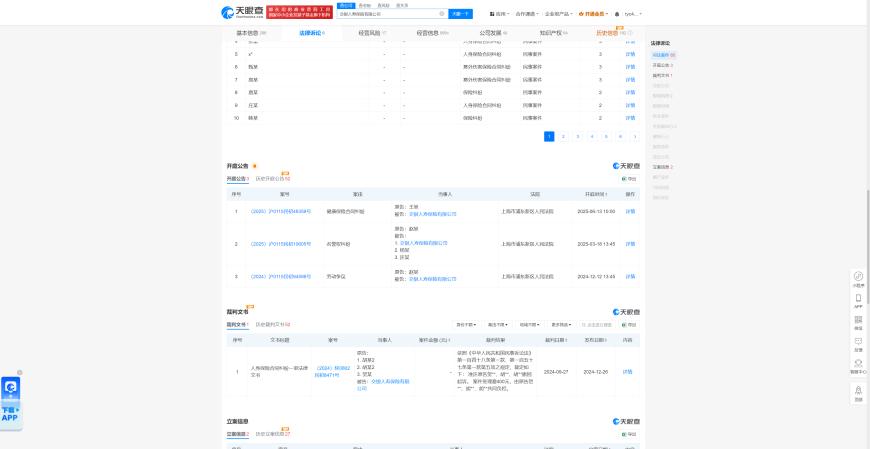Jump to 立案信息 in right anchor list

point(662,167)
